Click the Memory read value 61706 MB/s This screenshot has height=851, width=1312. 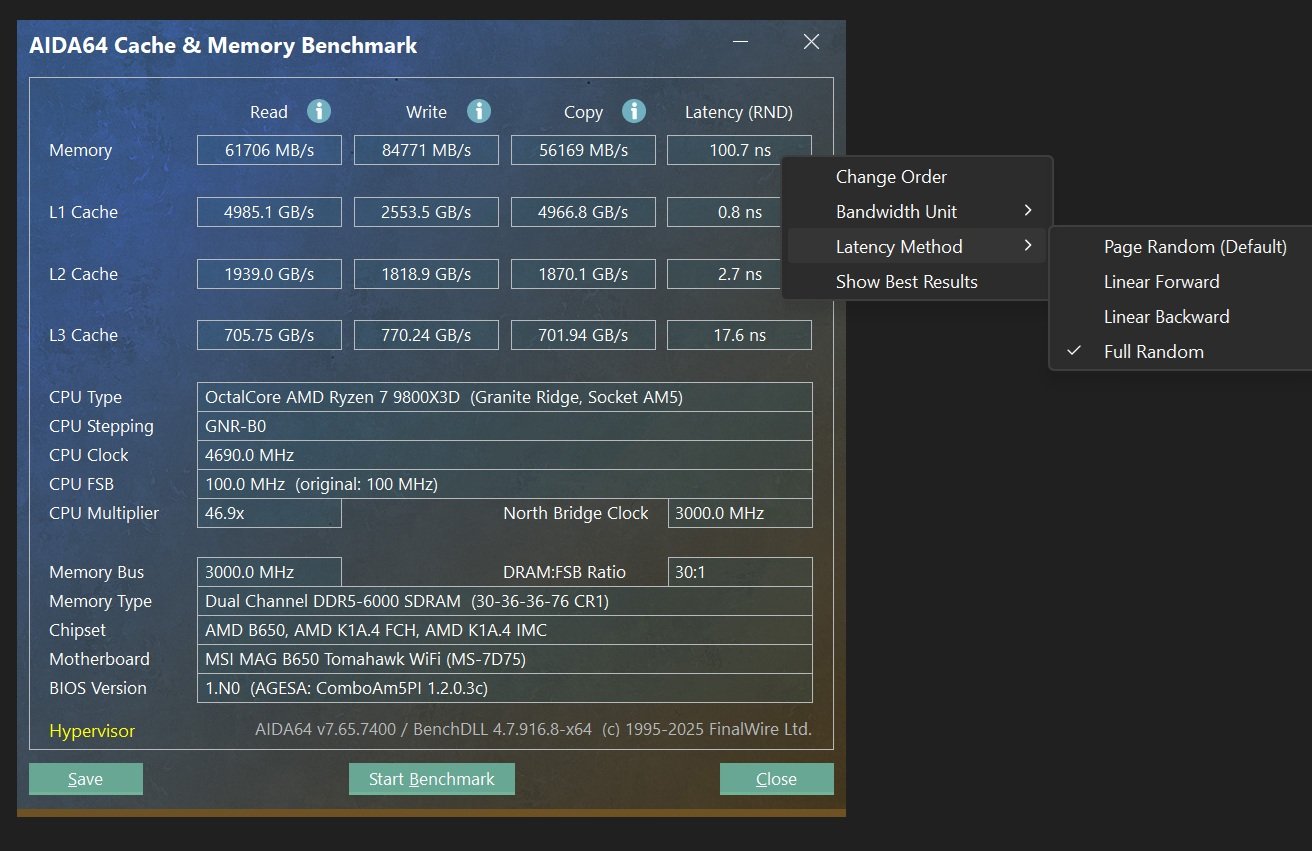coord(269,150)
